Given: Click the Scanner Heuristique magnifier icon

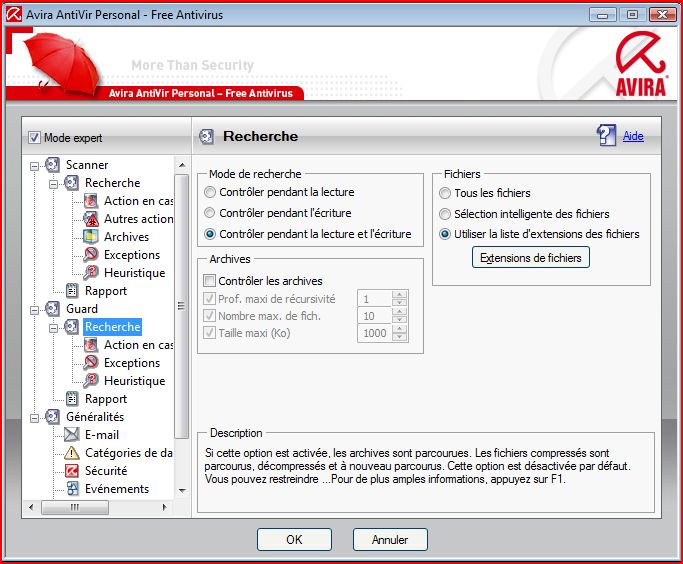Looking at the screenshot, I should pyautogui.click(x=91, y=273).
